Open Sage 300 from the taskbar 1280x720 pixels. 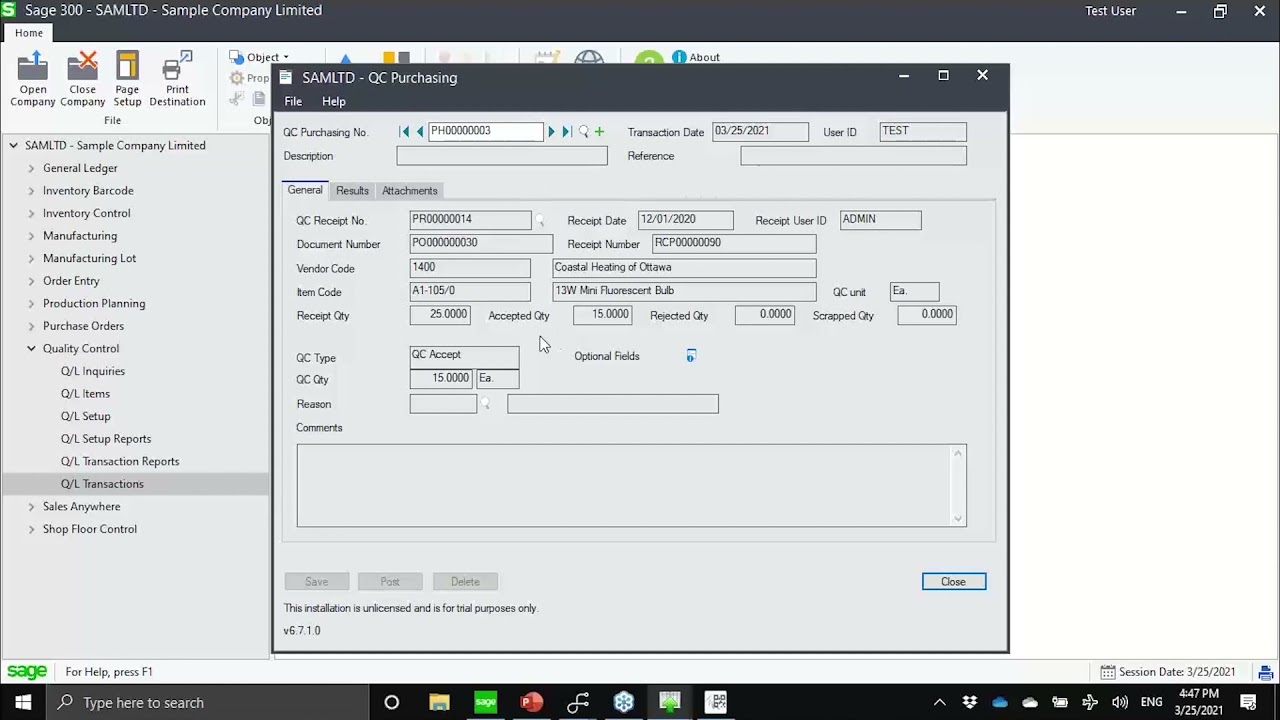tap(485, 702)
